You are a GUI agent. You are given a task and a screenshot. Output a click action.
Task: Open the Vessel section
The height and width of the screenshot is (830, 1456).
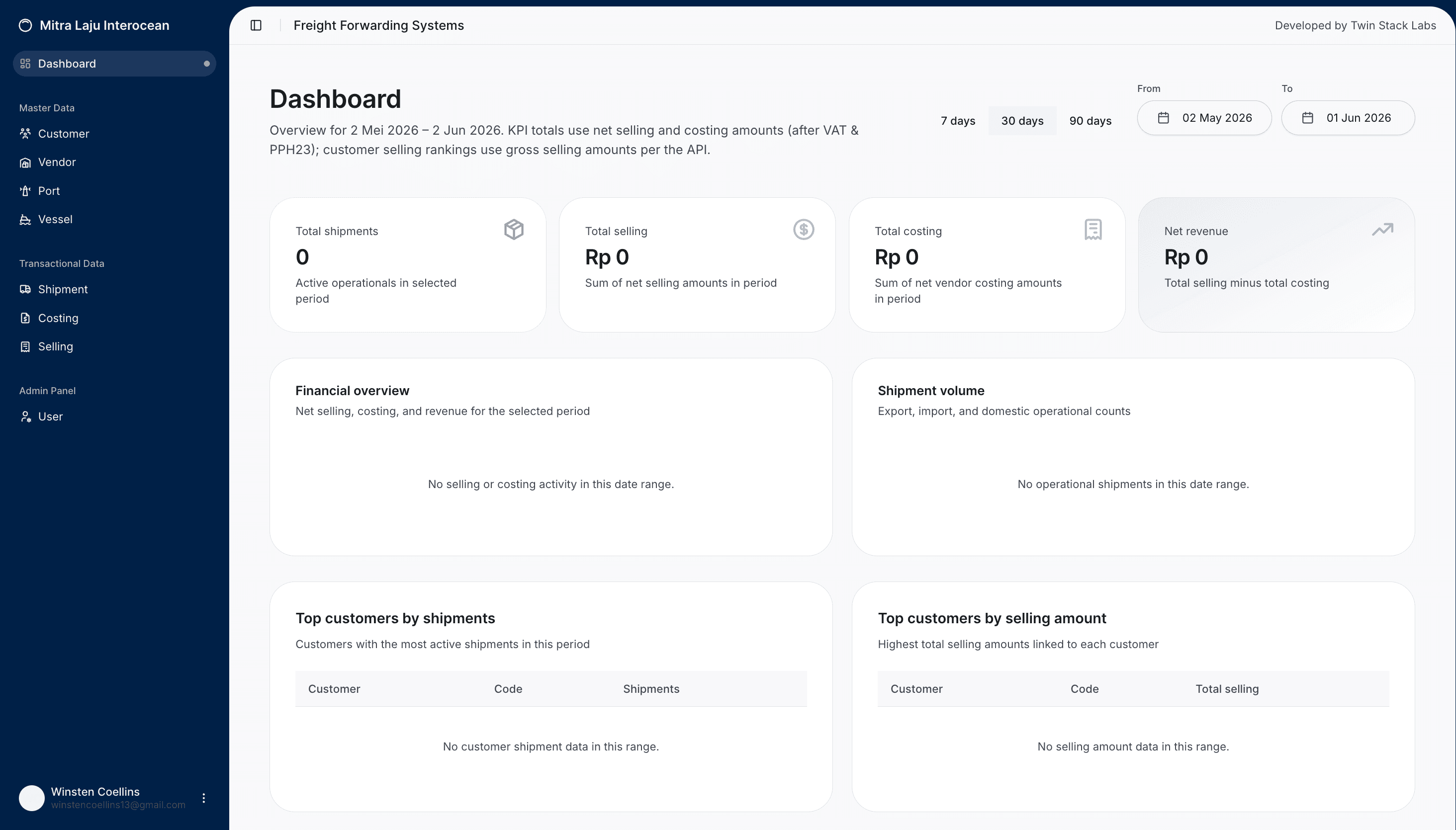114,220
